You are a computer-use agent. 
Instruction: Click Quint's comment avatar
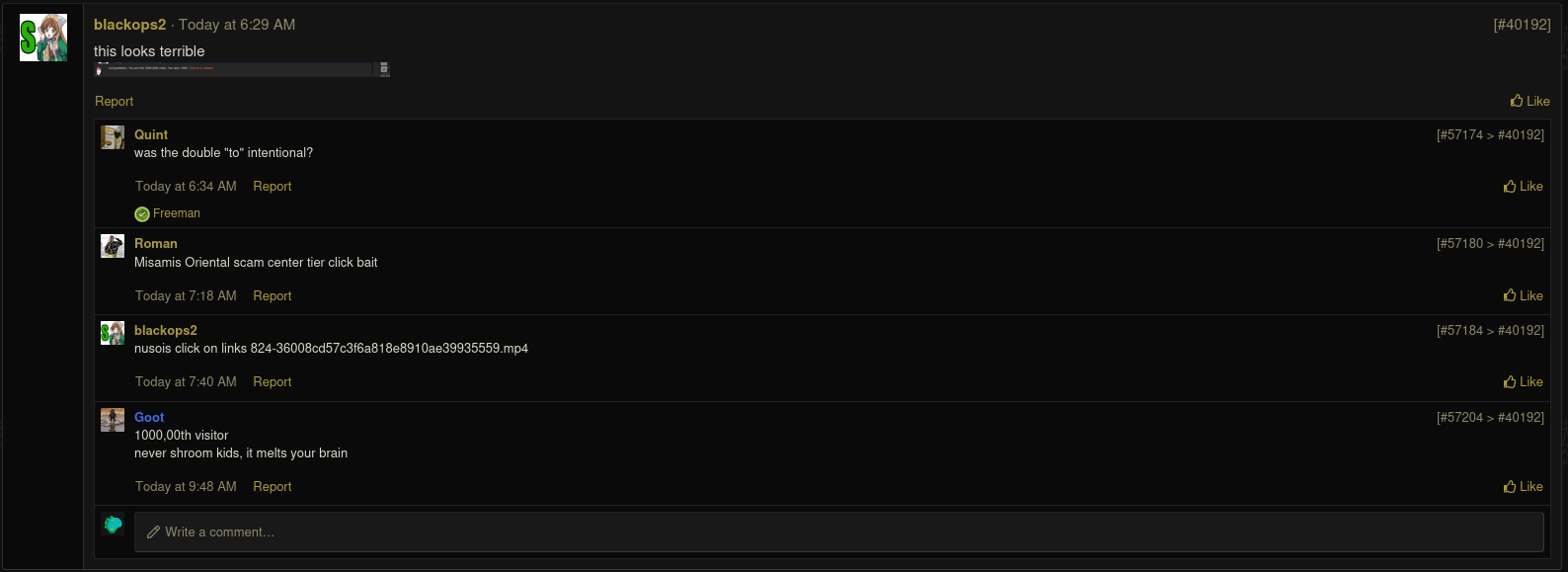pyautogui.click(x=113, y=137)
